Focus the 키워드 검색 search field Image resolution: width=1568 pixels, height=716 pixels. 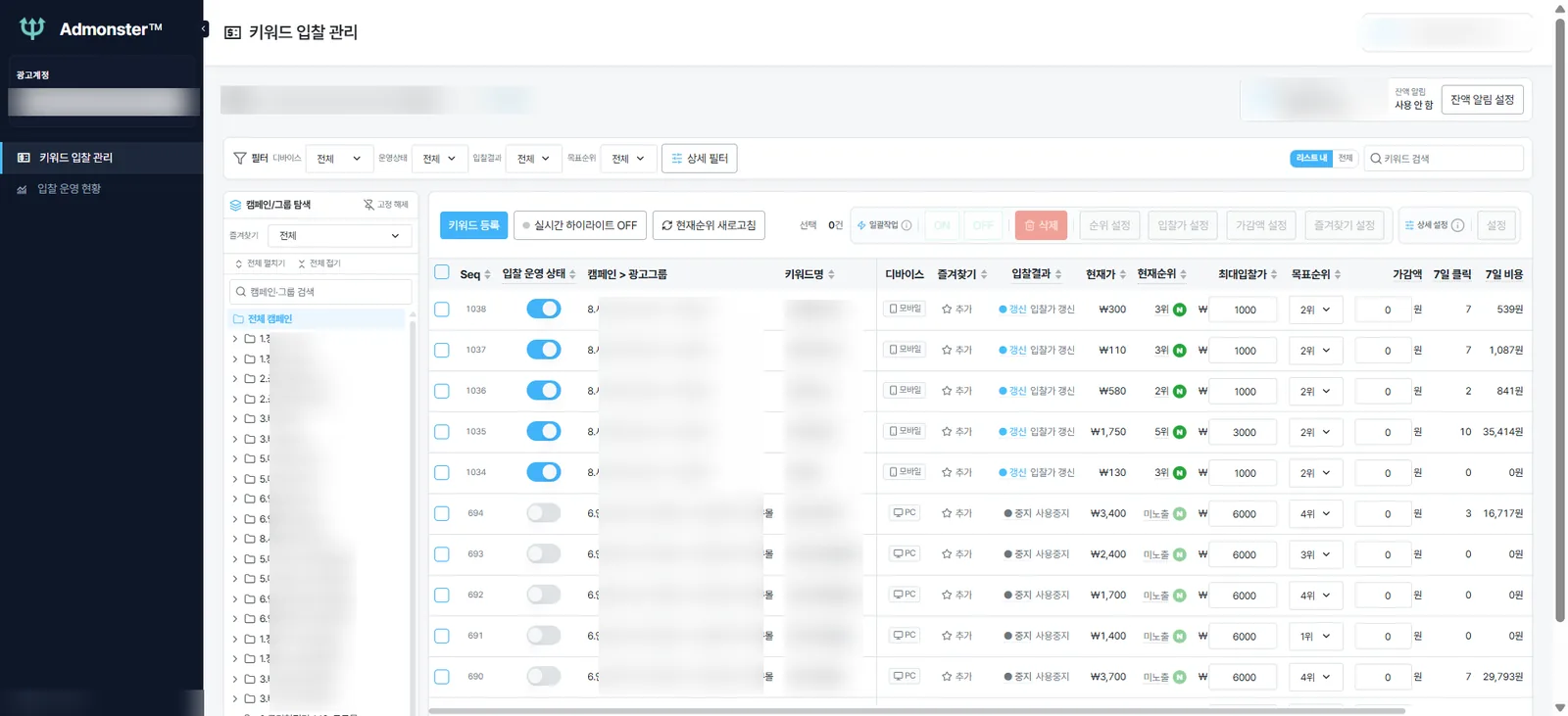[1444, 159]
